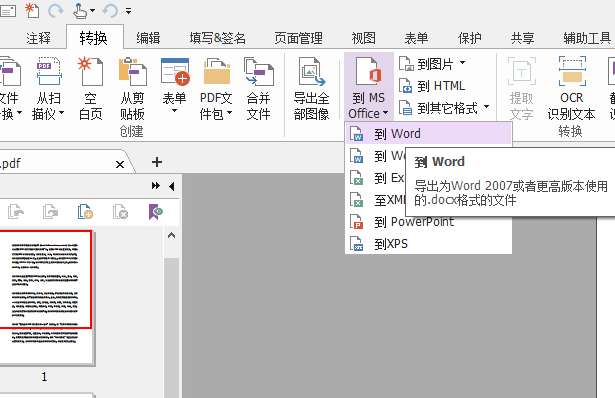Click the undo arrow in quick toolbar

tap(110, 10)
